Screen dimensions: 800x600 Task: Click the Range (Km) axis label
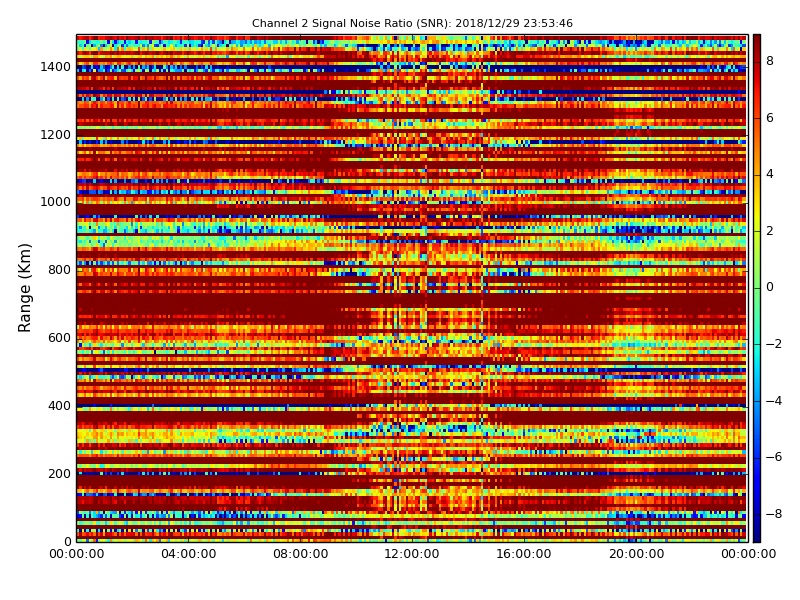[24, 288]
